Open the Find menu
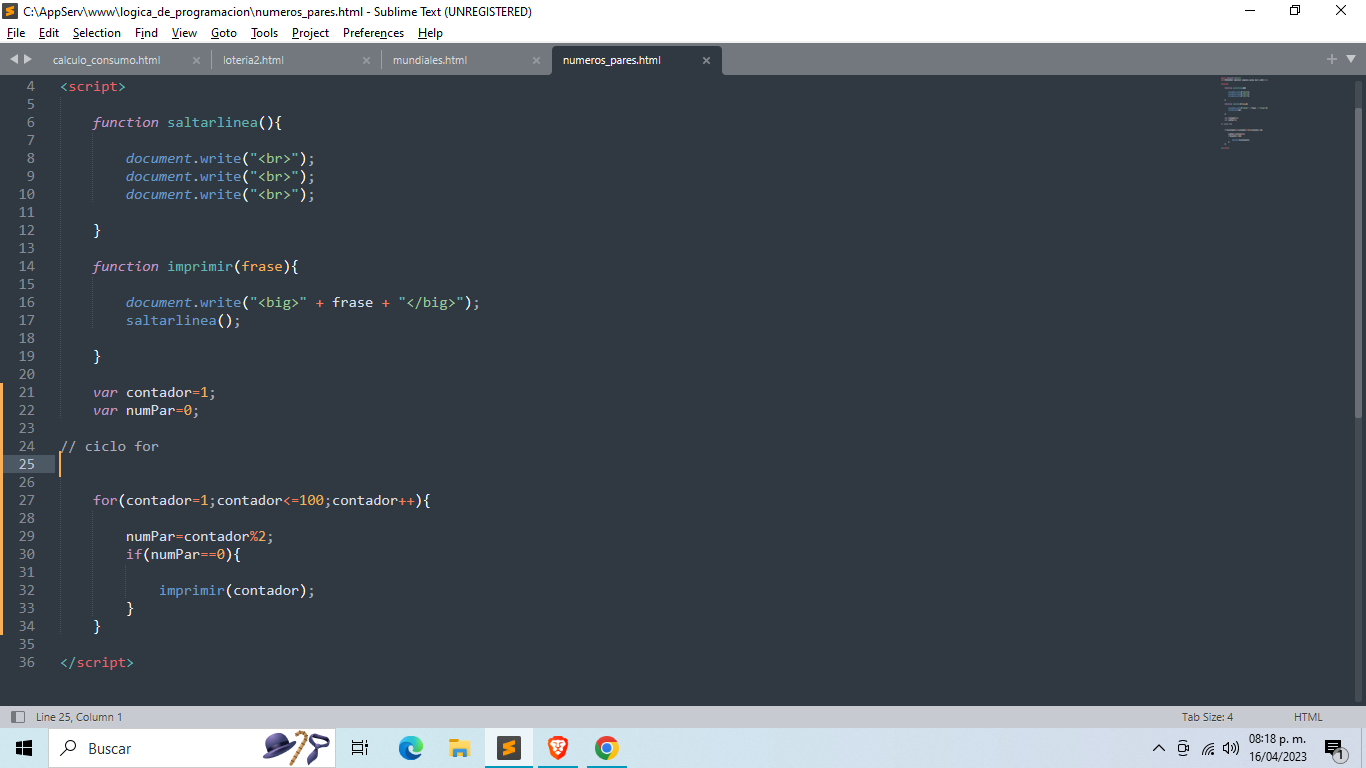1366x768 pixels. click(146, 33)
